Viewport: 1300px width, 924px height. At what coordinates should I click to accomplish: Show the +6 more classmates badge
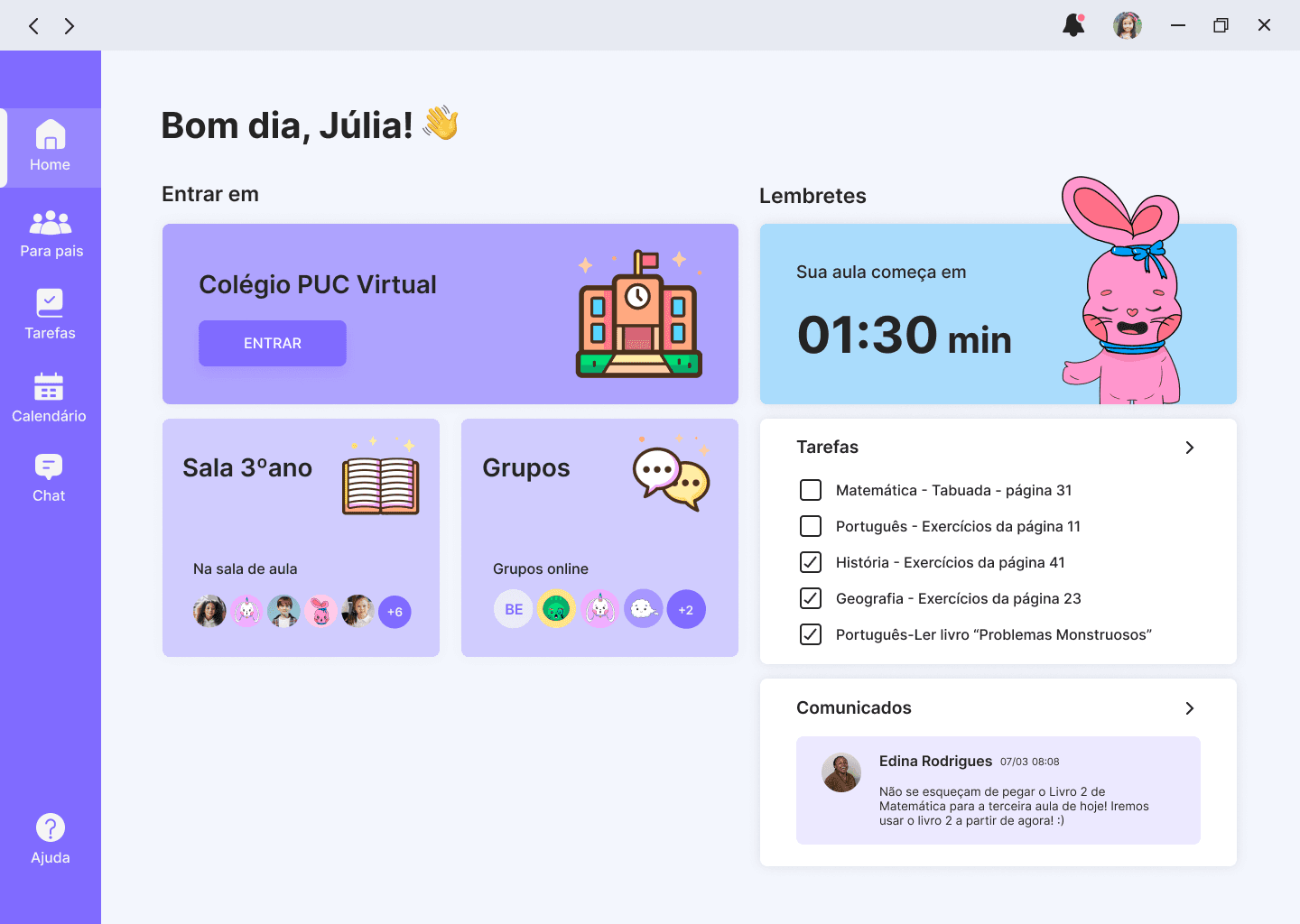pyautogui.click(x=395, y=612)
